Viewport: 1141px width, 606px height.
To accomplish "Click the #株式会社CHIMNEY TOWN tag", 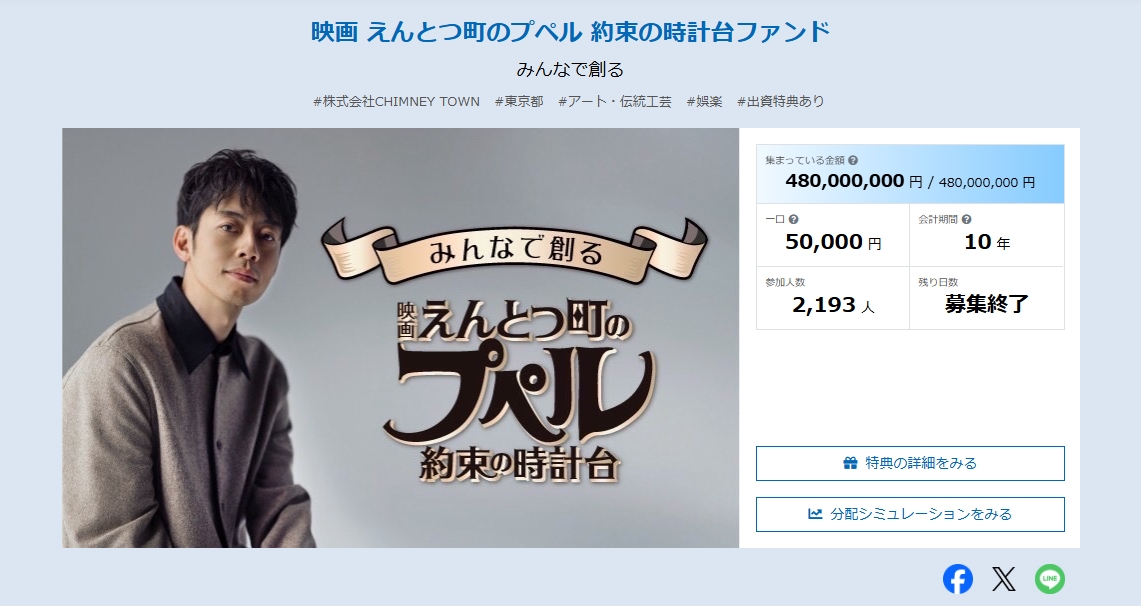I will tap(397, 102).
